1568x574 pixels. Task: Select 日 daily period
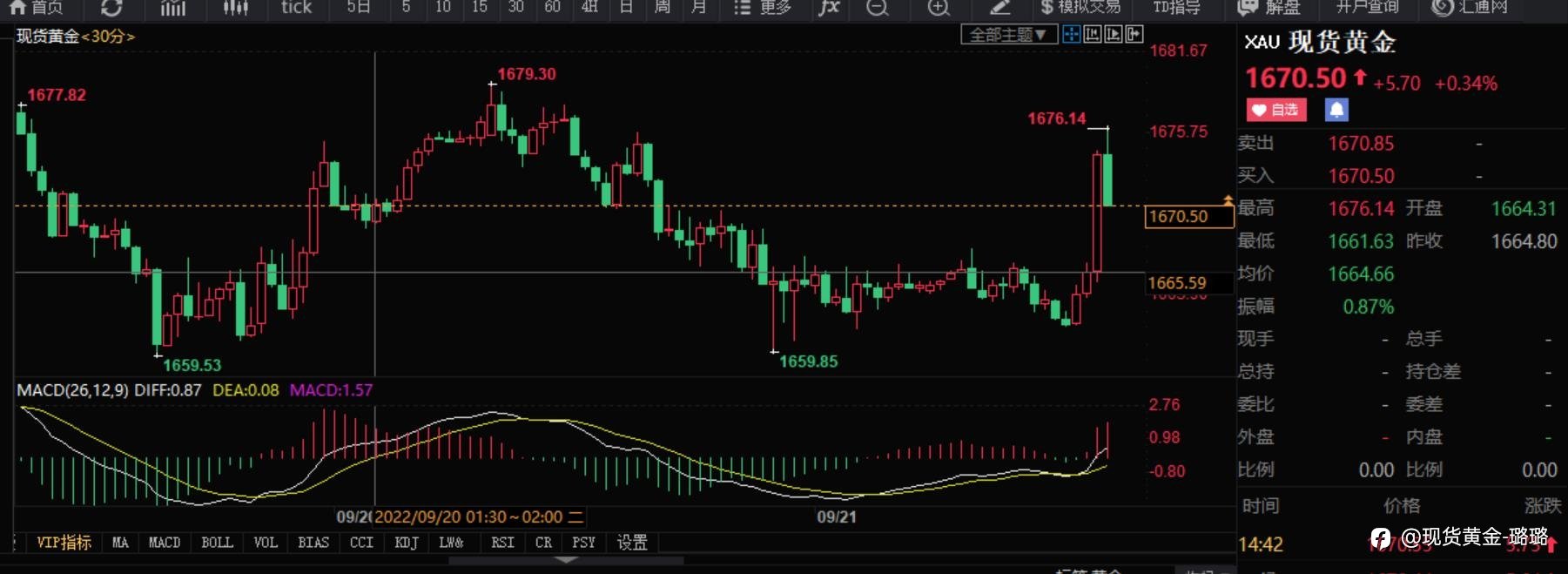[626, 7]
